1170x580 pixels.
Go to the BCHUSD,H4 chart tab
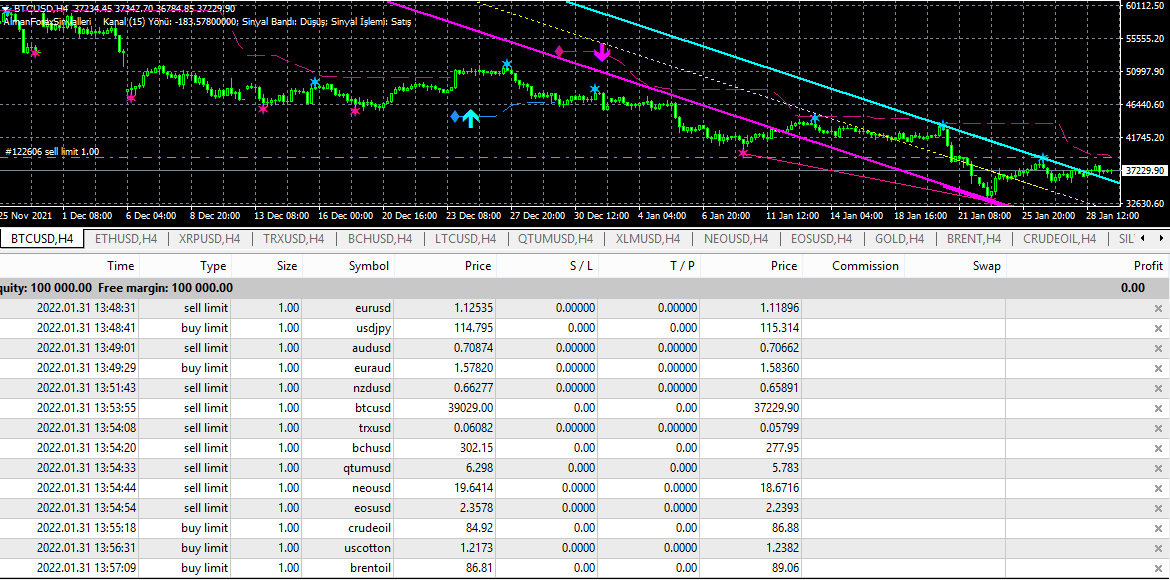pos(380,239)
